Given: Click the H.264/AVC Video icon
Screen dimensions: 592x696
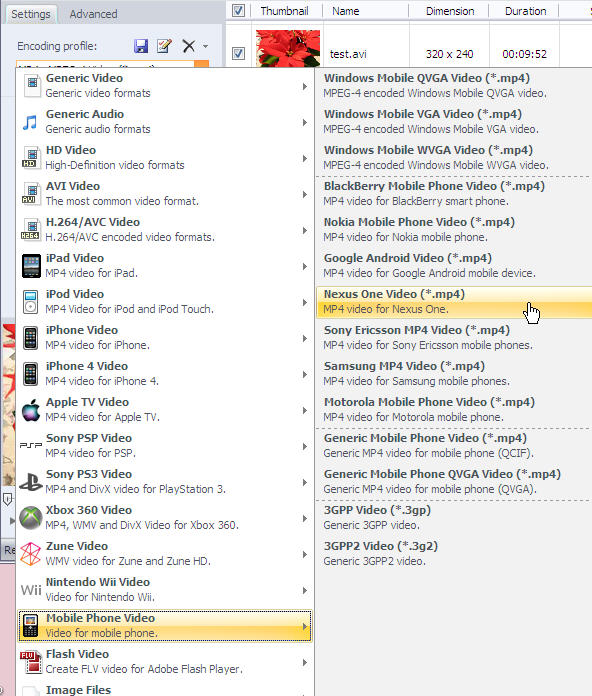Looking at the screenshot, I should [x=31, y=229].
